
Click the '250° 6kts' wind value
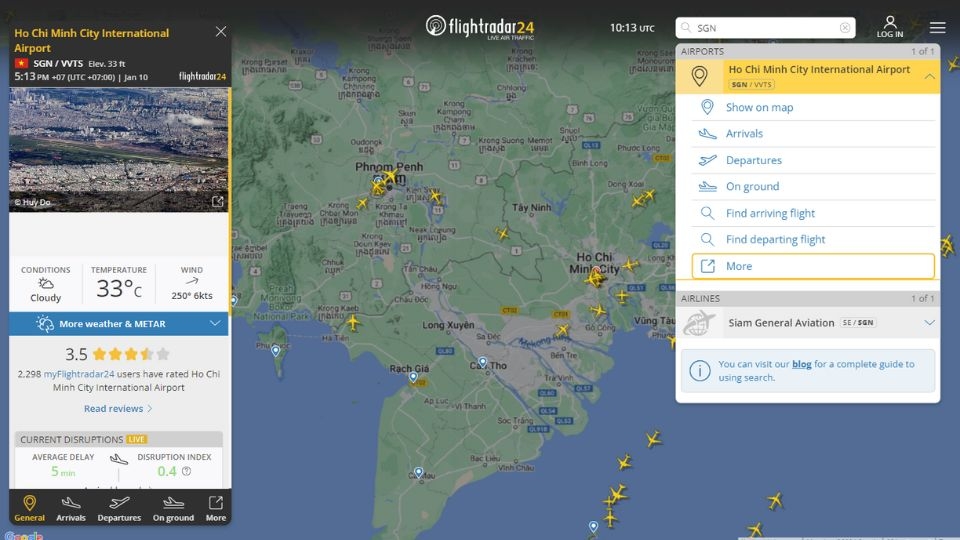[192, 295]
